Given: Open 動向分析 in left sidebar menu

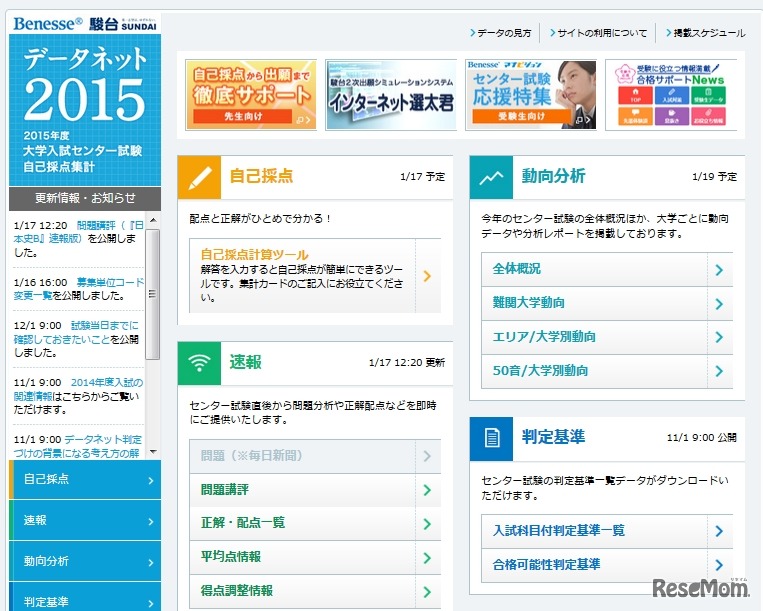Looking at the screenshot, I should tap(85, 561).
